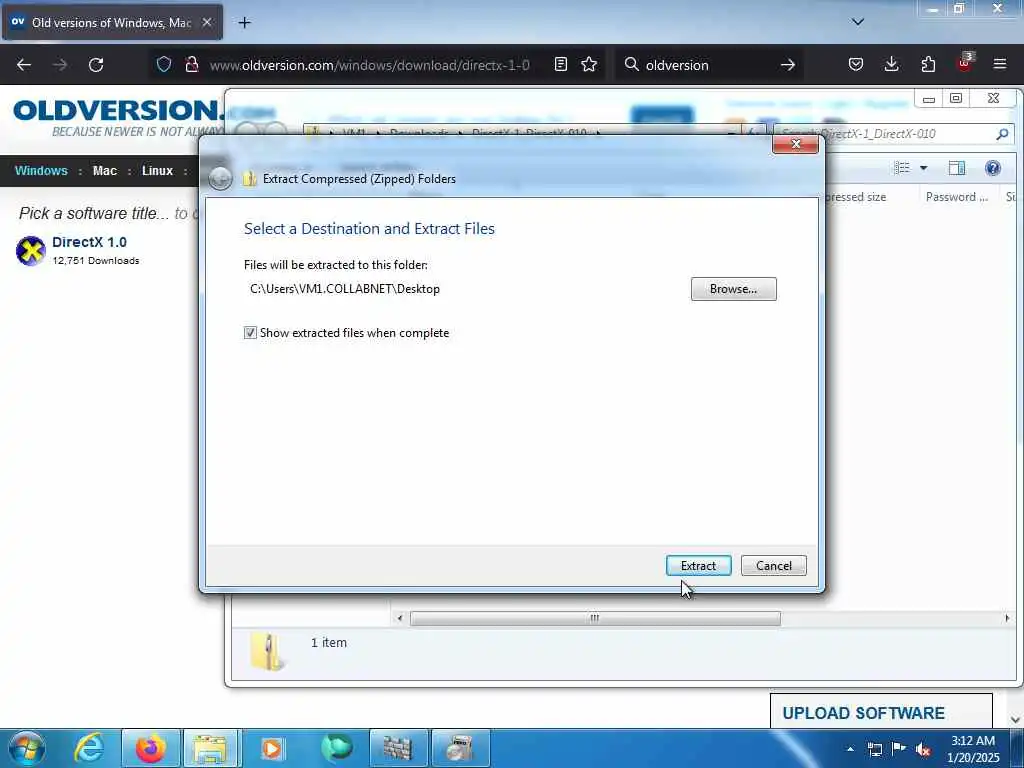Click the Explorer scrollbar right arrow
The width and height of the screenshot is (1024, 768).
click(1006, 618)
